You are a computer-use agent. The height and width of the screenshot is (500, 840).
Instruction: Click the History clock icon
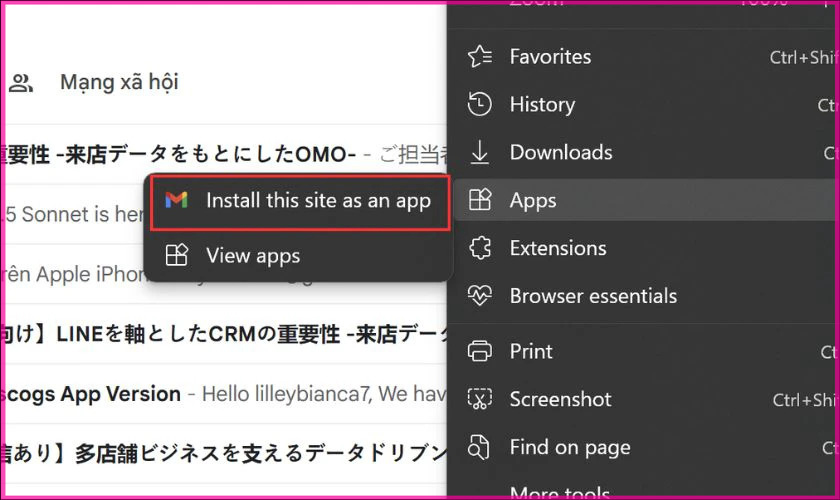[x=479, y=104]
